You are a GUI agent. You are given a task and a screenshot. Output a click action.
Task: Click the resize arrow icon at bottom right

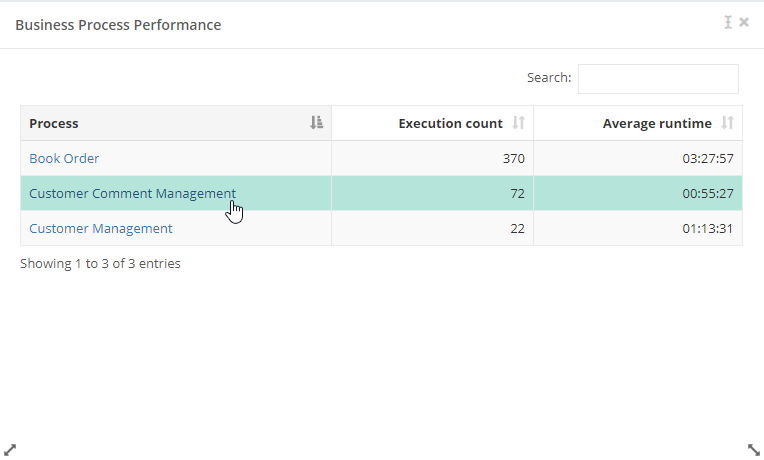[x=754, y=449]
